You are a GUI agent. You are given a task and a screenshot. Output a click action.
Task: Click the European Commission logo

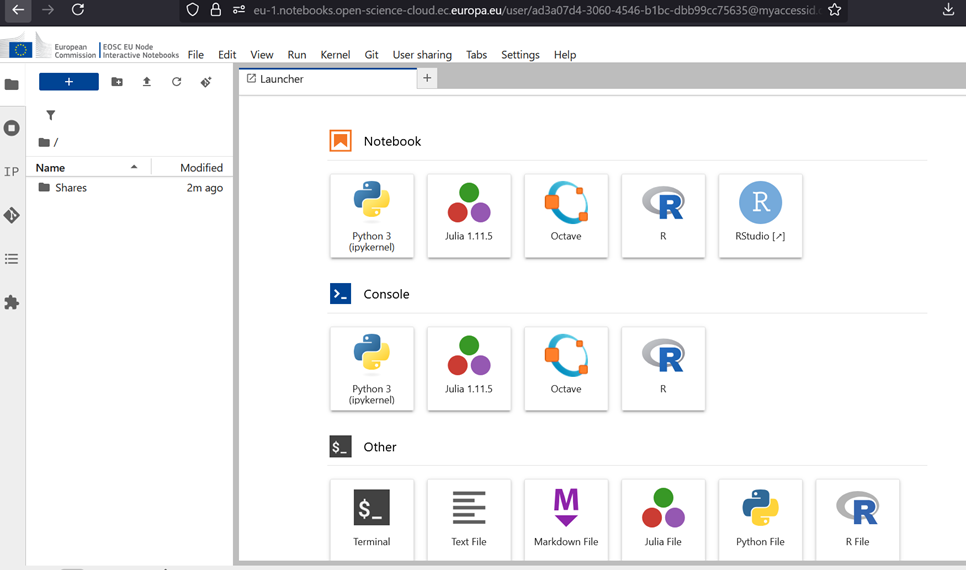click(49, 48)
